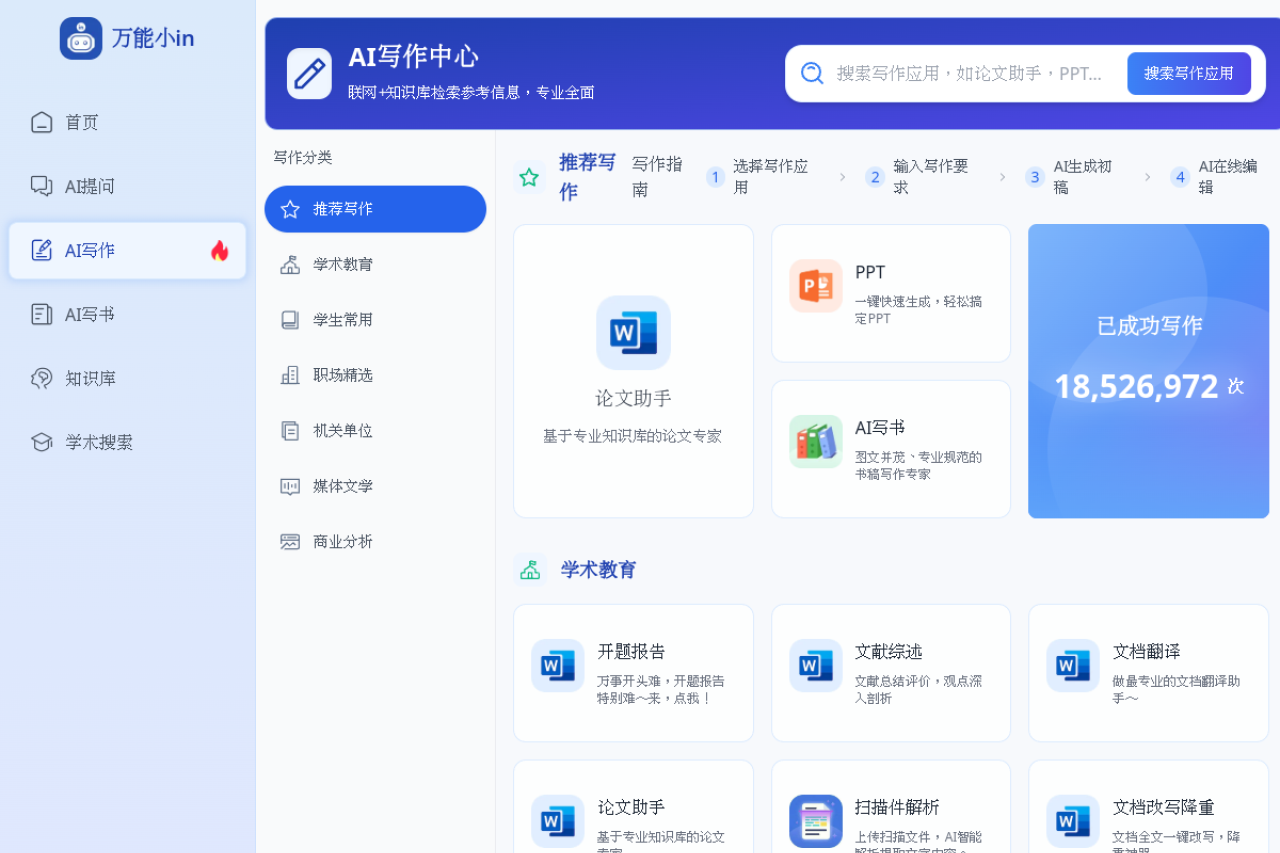The height and width of the screenshot is (853, 1280).
Task: Click the pencil icon in AI写作中心 banner
Action: 309,73
